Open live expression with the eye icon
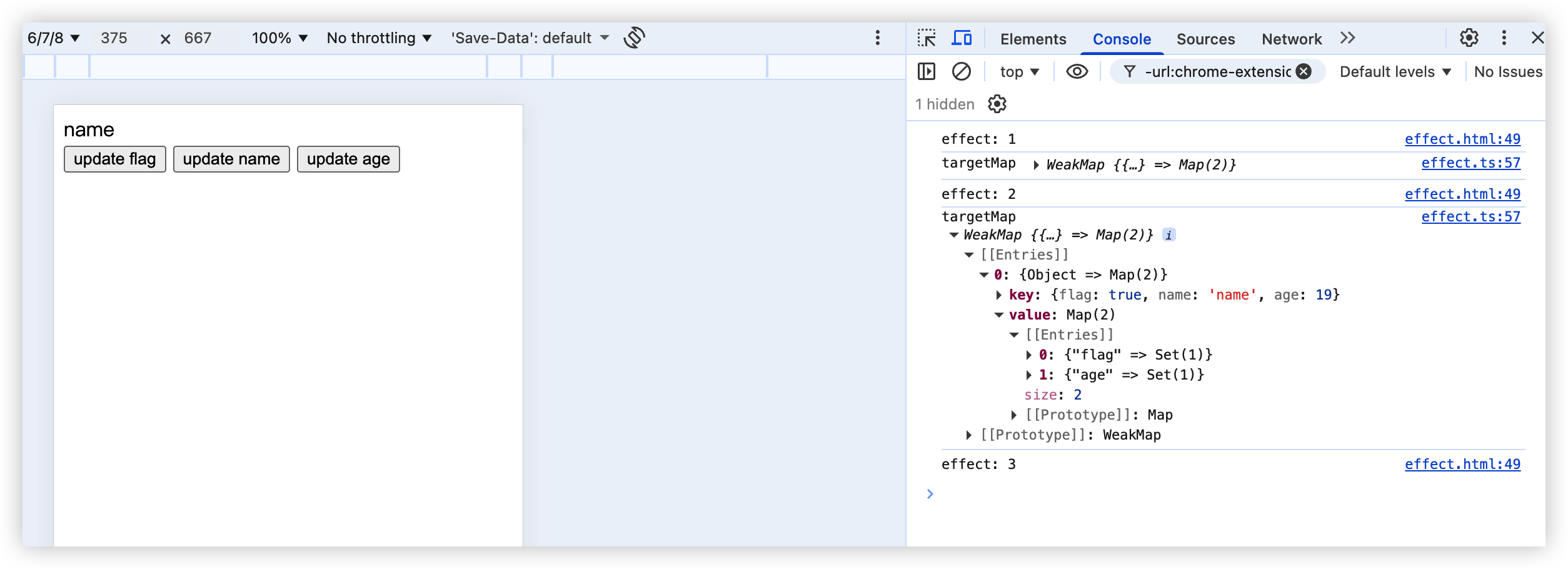Image resolution: width=1568 pixels, height=569 pixels. 1077,72
